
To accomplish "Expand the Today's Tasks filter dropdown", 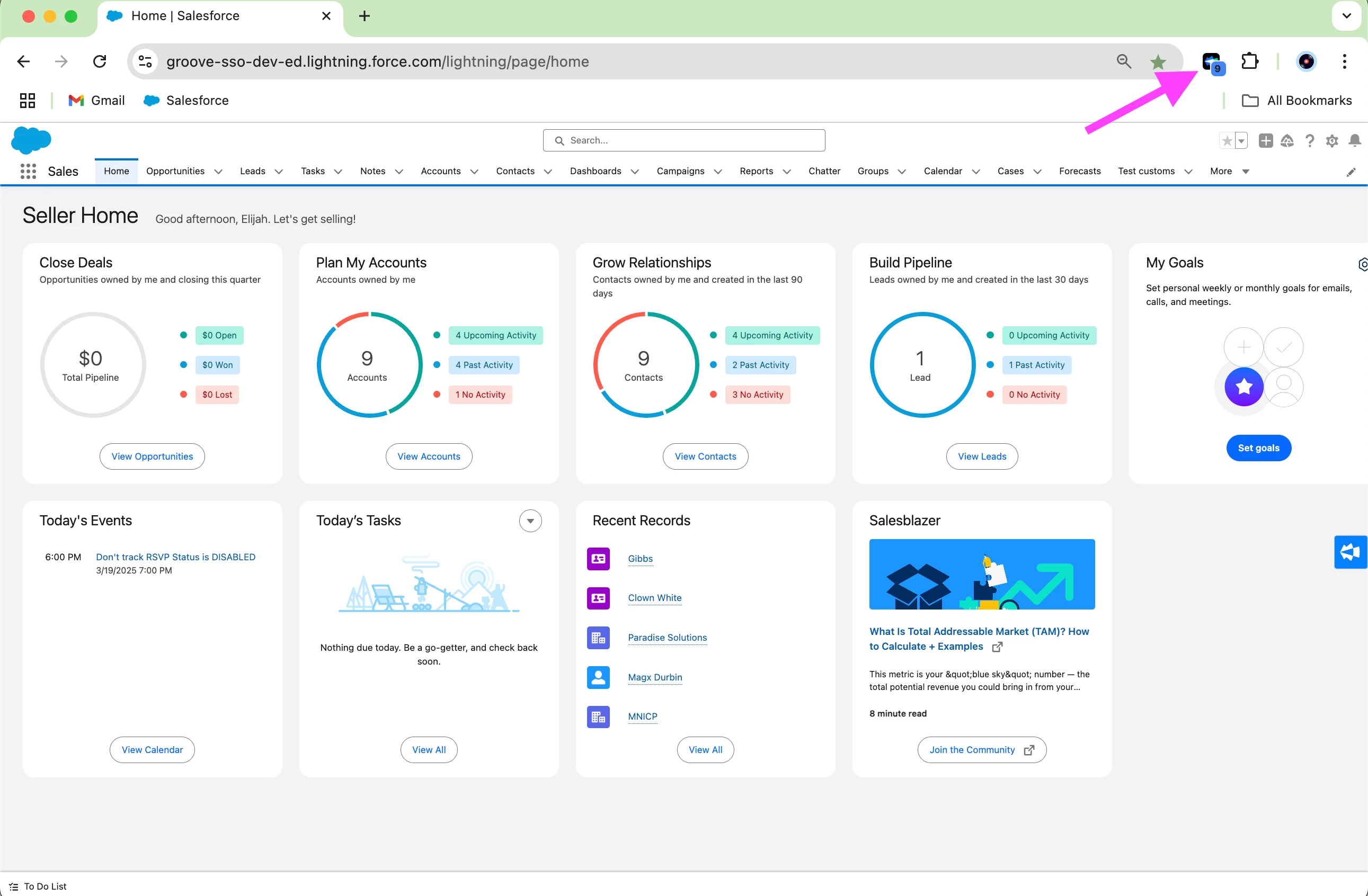I will tap(530, 521).
